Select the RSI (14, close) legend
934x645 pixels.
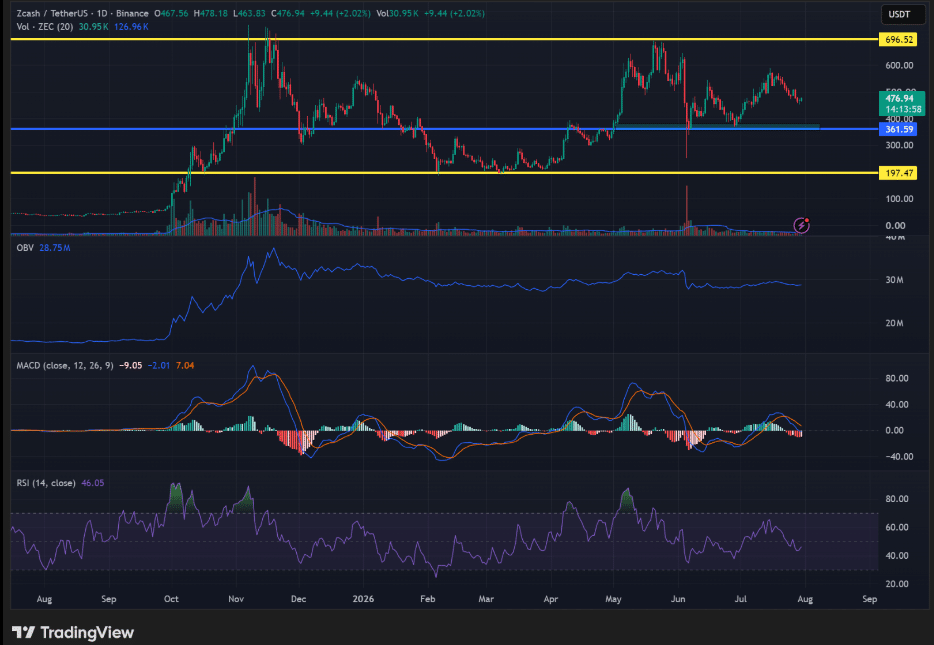(46, 483)
